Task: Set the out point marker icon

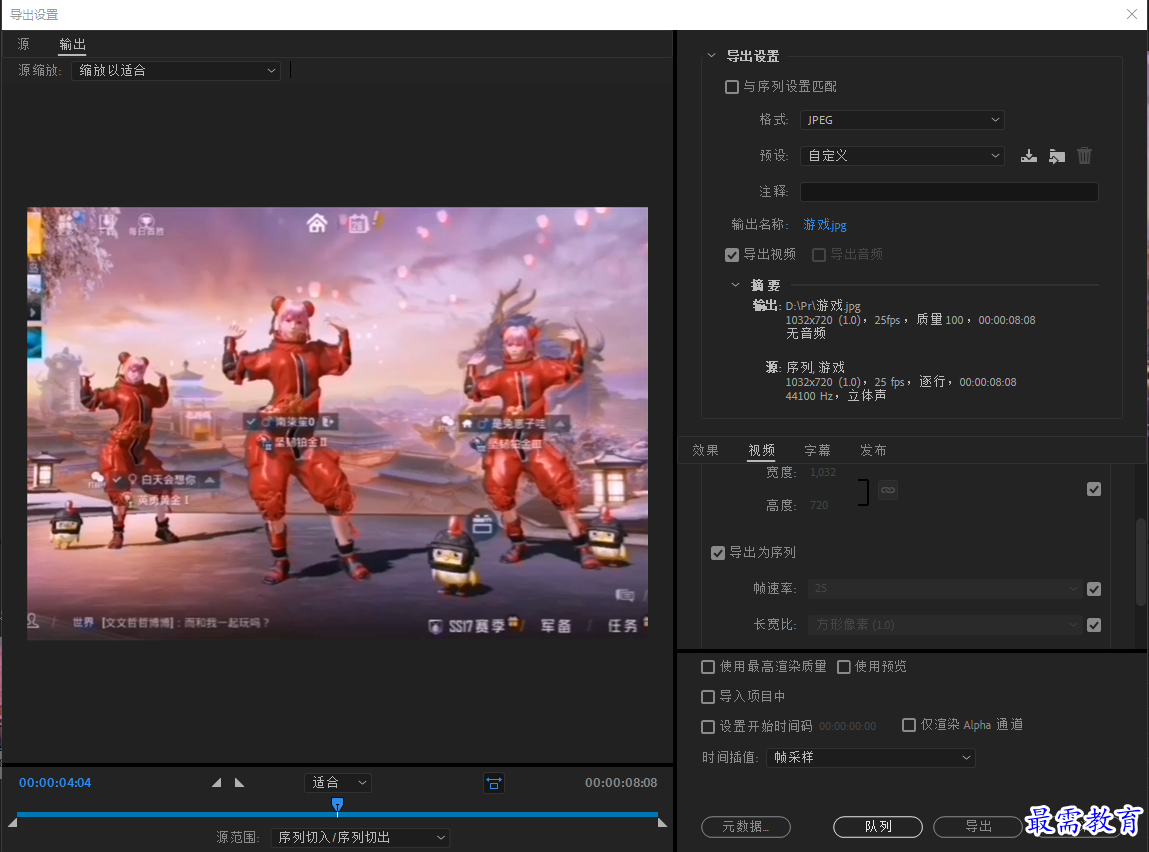Action: point(239,782)
